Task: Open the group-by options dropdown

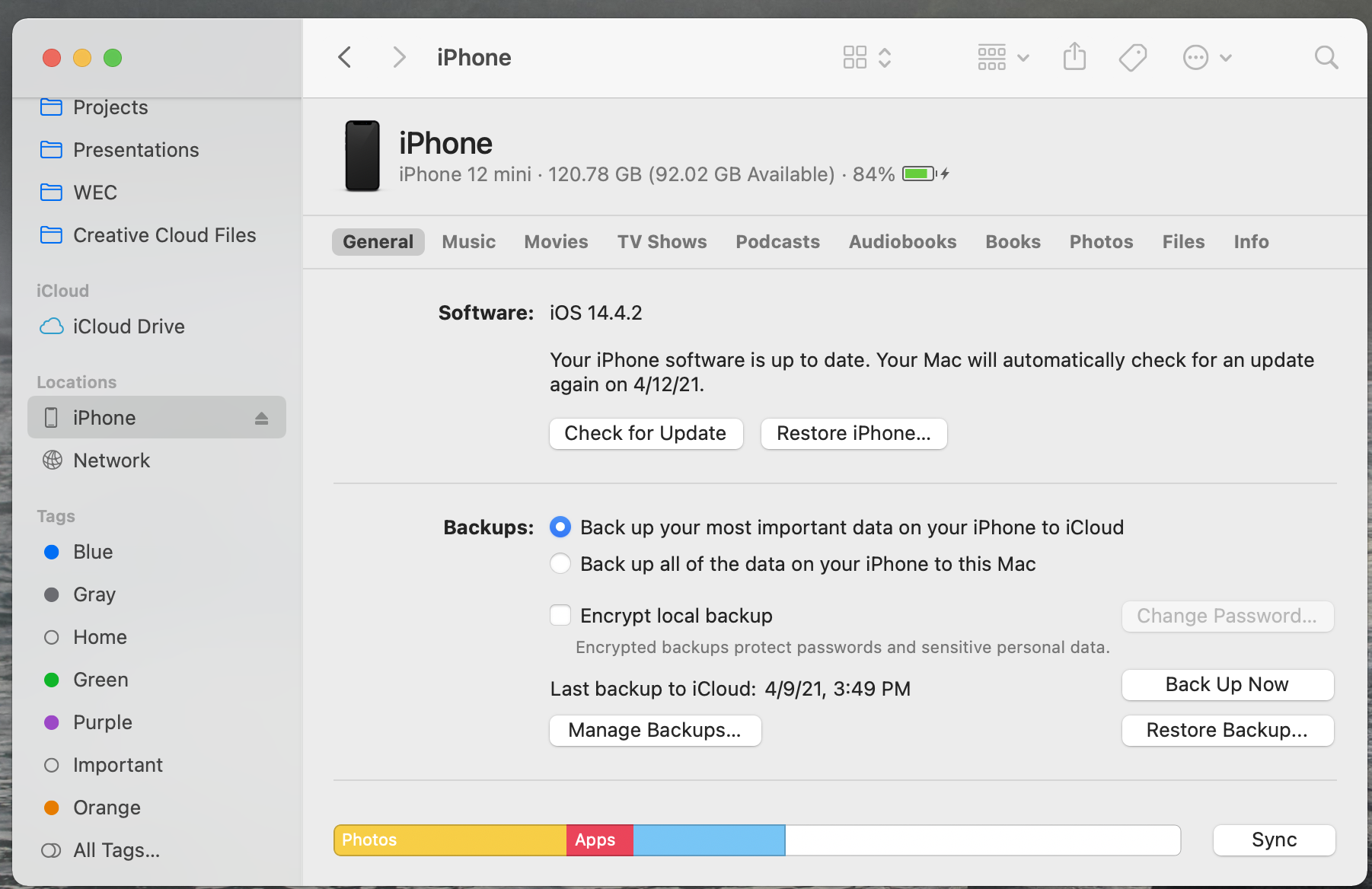Action: tap(1003, 57)
